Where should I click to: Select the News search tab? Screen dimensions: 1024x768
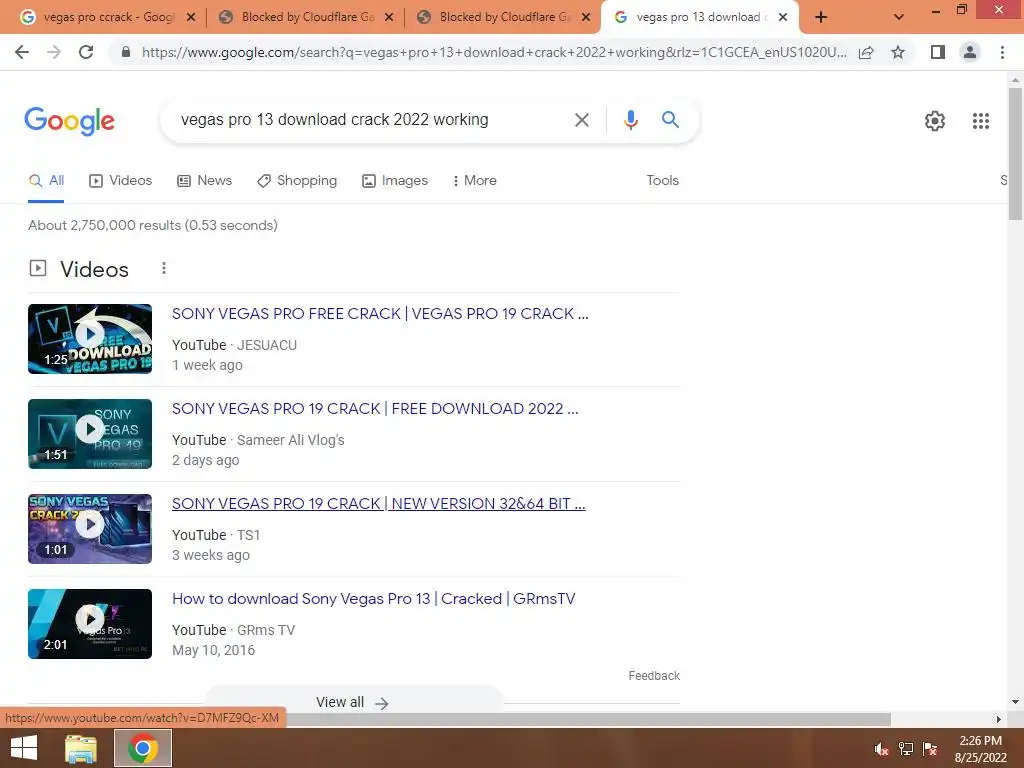[x=204, y=181]
